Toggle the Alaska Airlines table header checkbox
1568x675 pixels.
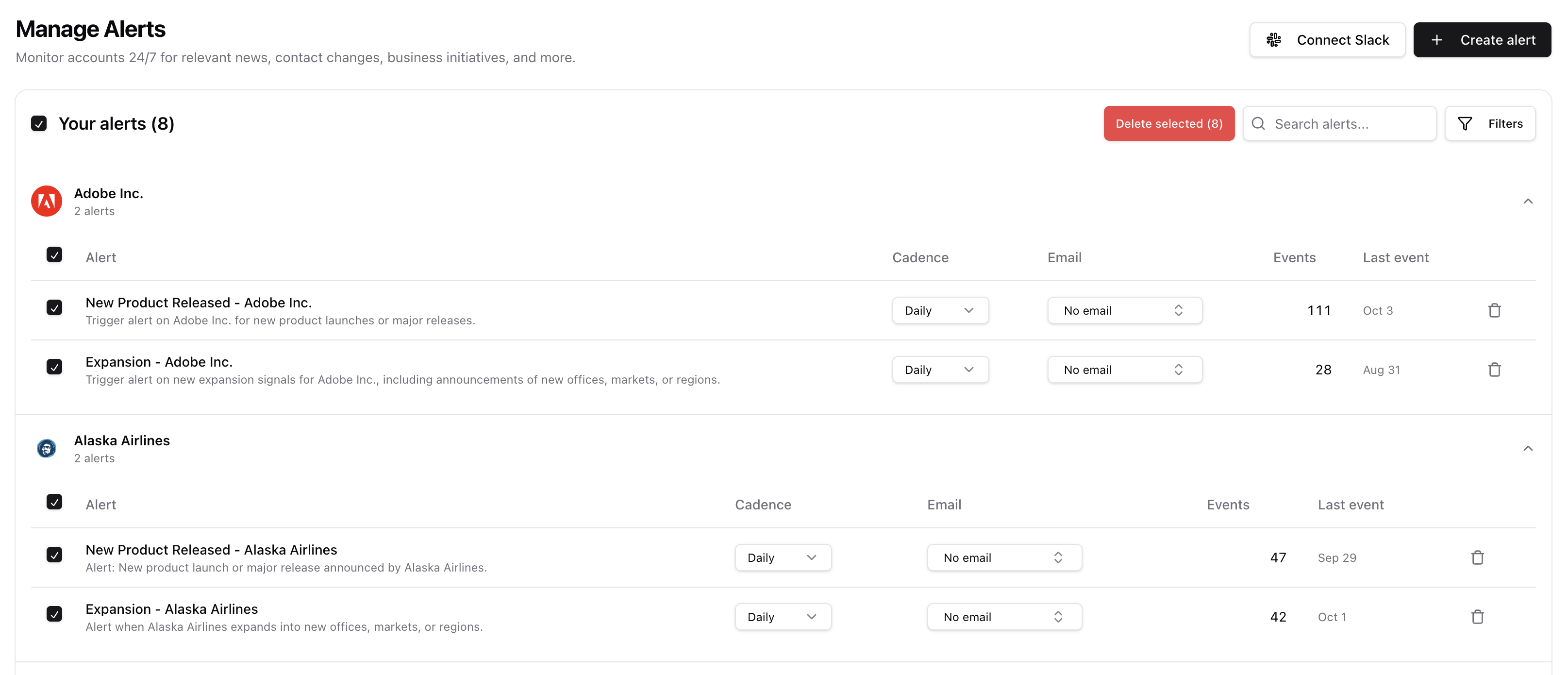54,502
